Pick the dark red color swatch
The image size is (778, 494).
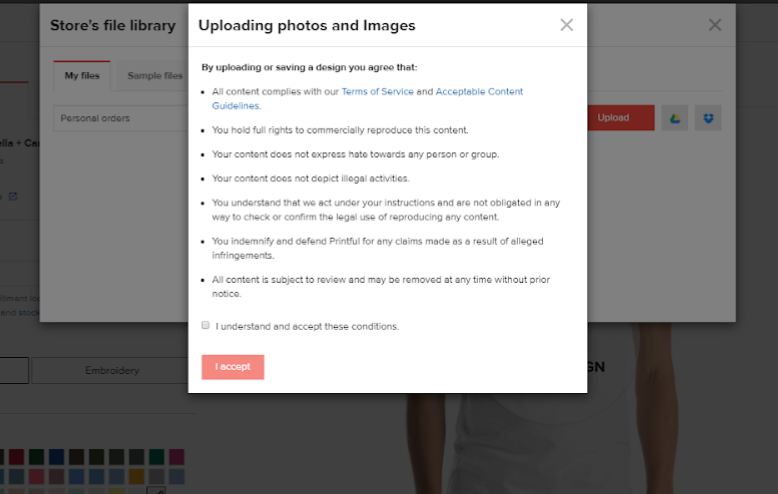tap(16, 457)
